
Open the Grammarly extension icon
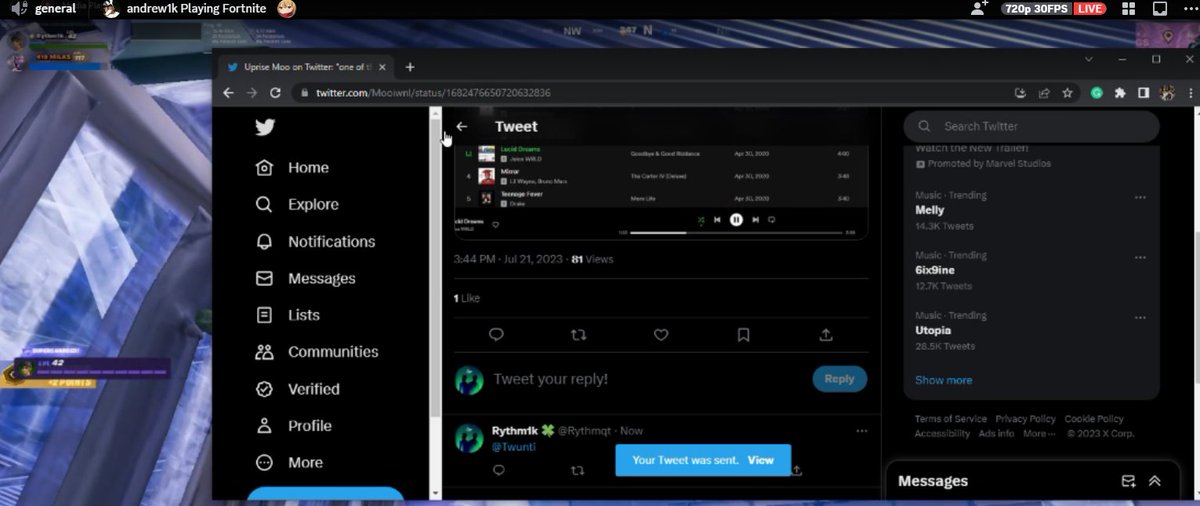tap(1097, 93)
